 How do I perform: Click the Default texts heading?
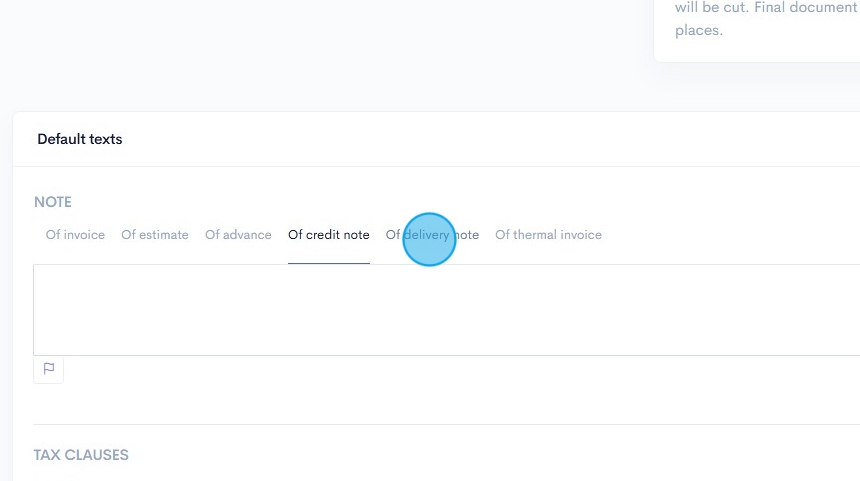coord(80,139)
